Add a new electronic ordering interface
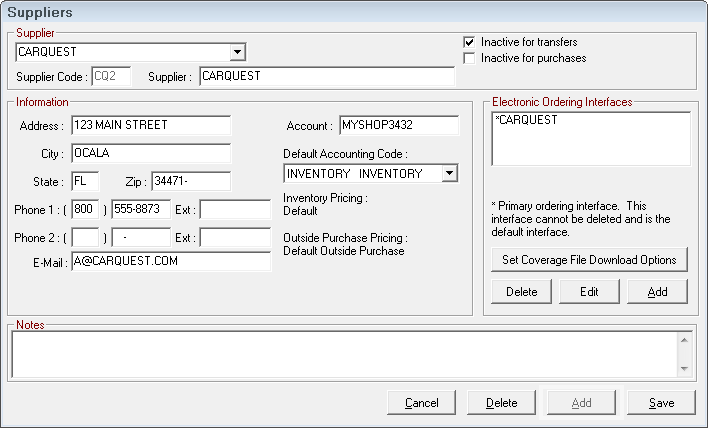Viewport: 708px width, 428px height. (x=657, y=292)
